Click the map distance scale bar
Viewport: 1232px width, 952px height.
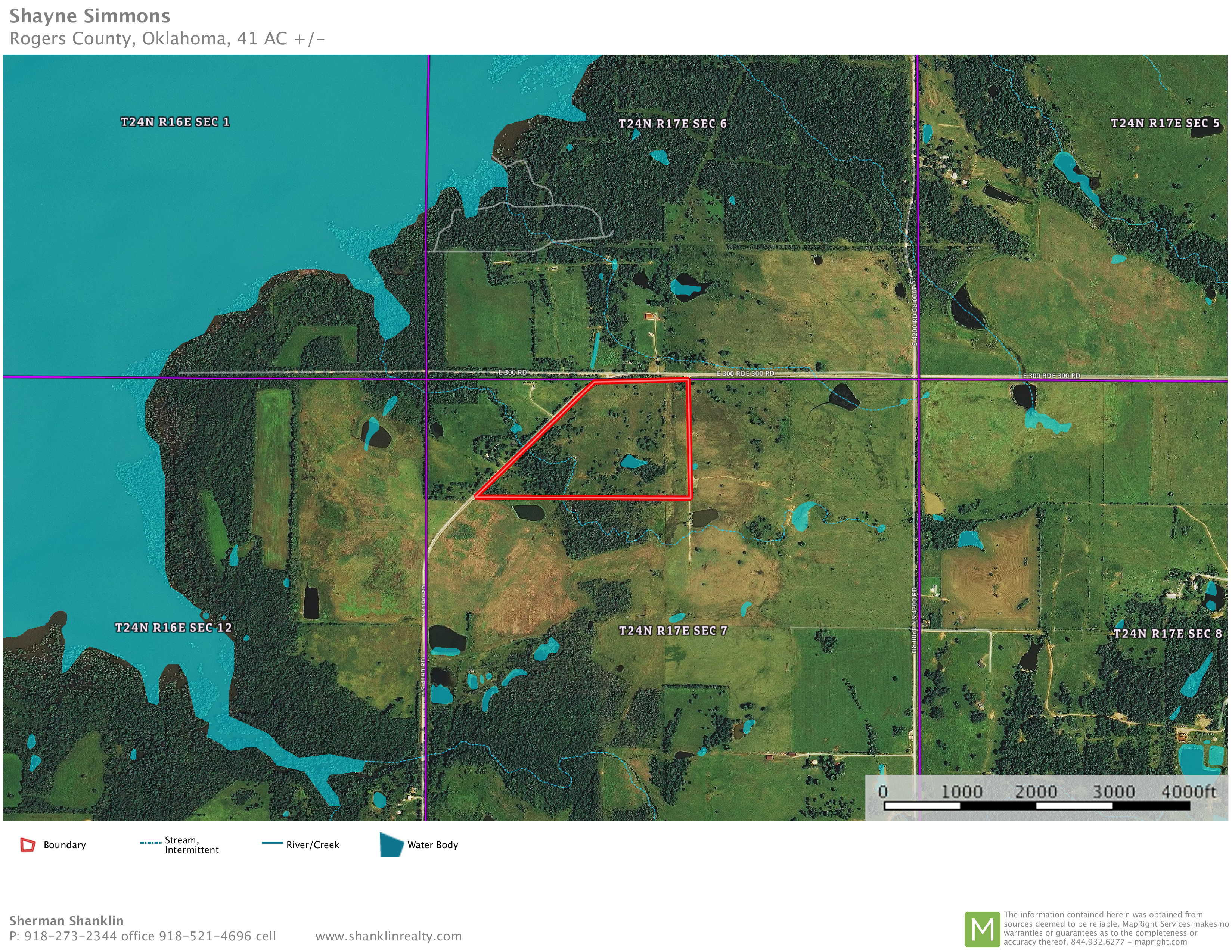tap(1037, 805)
